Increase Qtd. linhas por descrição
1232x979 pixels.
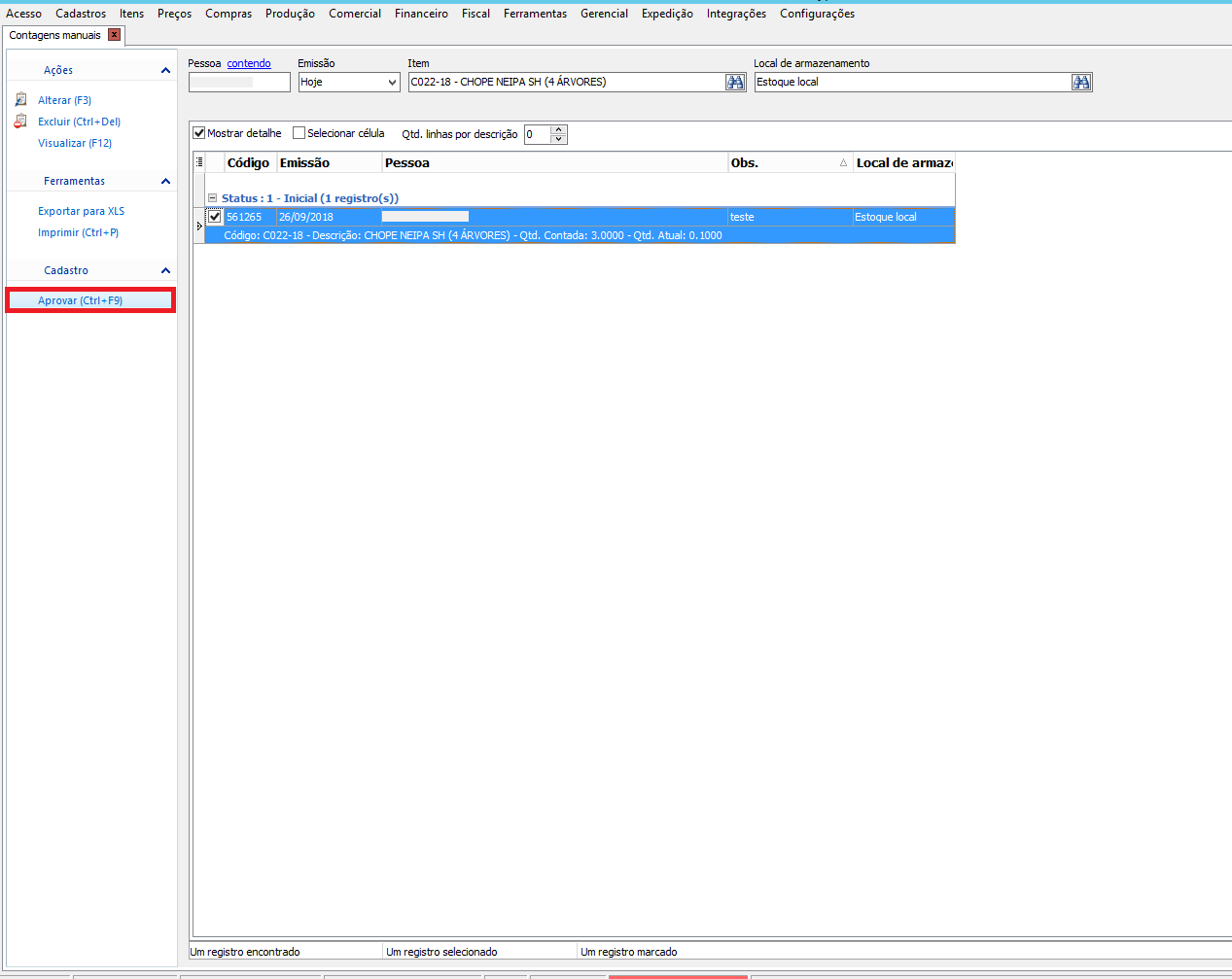pyautogui.click(x=559, y=129)
